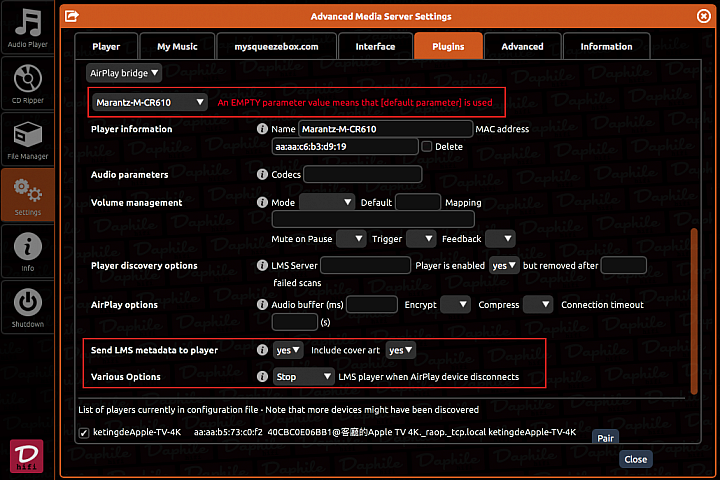Open the Send LMS metadata yes dropdown
Screen dimensions: 720x480
pos(288,350)
